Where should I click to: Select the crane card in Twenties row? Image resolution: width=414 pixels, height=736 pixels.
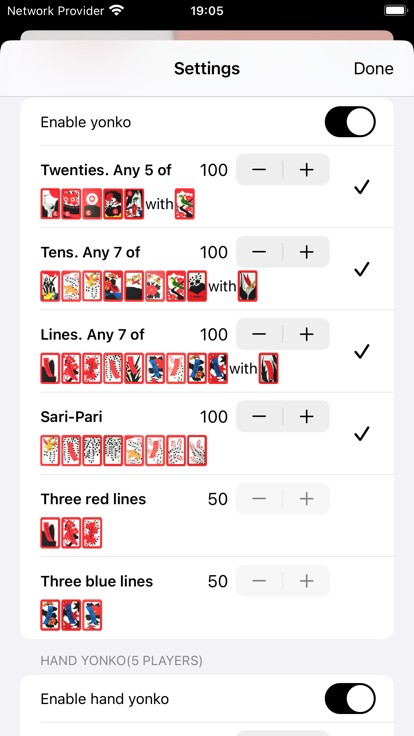(x=50, y=204)
